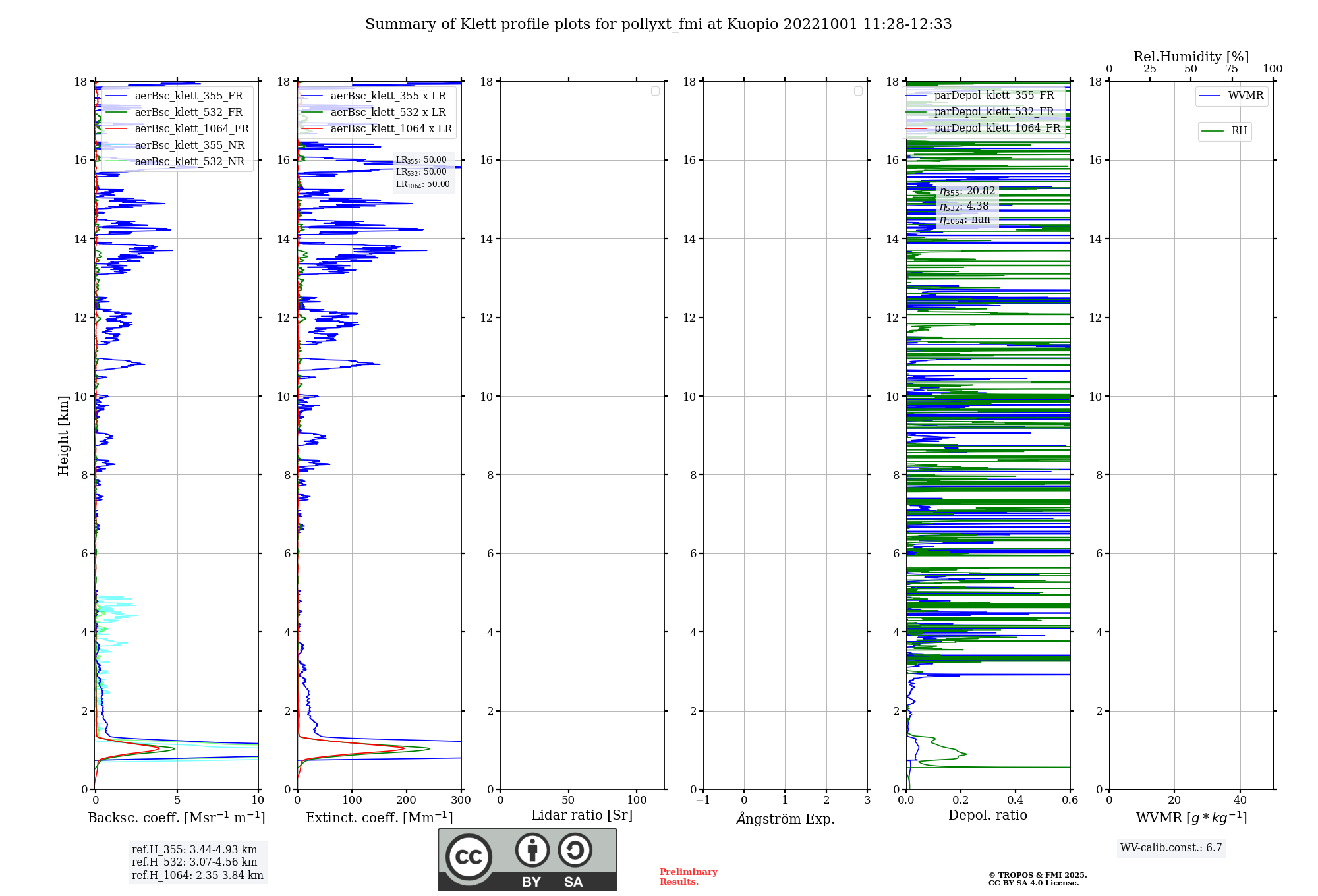Click the CC BY SA 4.0 License text
The image size is (1318, 896).
1033,883
